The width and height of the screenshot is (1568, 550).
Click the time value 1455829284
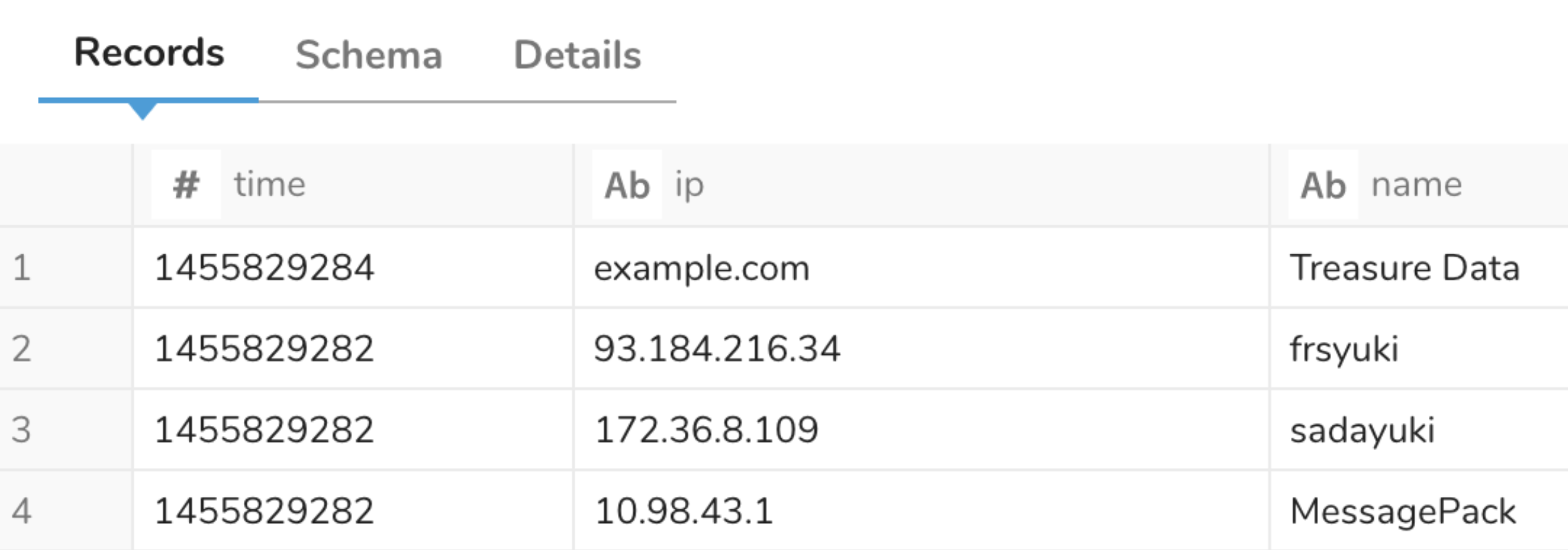[x=264, y=268]
